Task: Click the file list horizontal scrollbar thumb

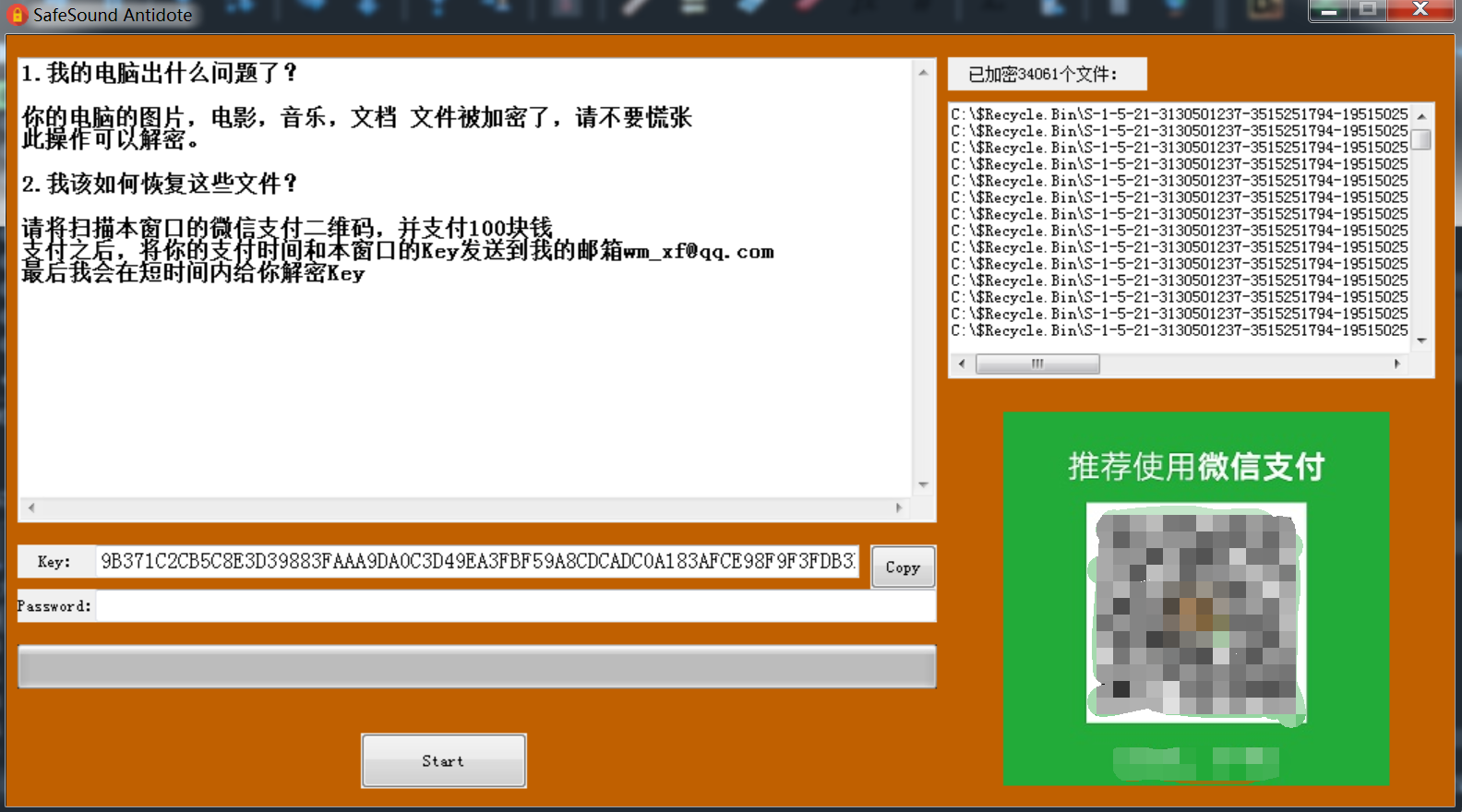Action: [x=1037, y=364]
